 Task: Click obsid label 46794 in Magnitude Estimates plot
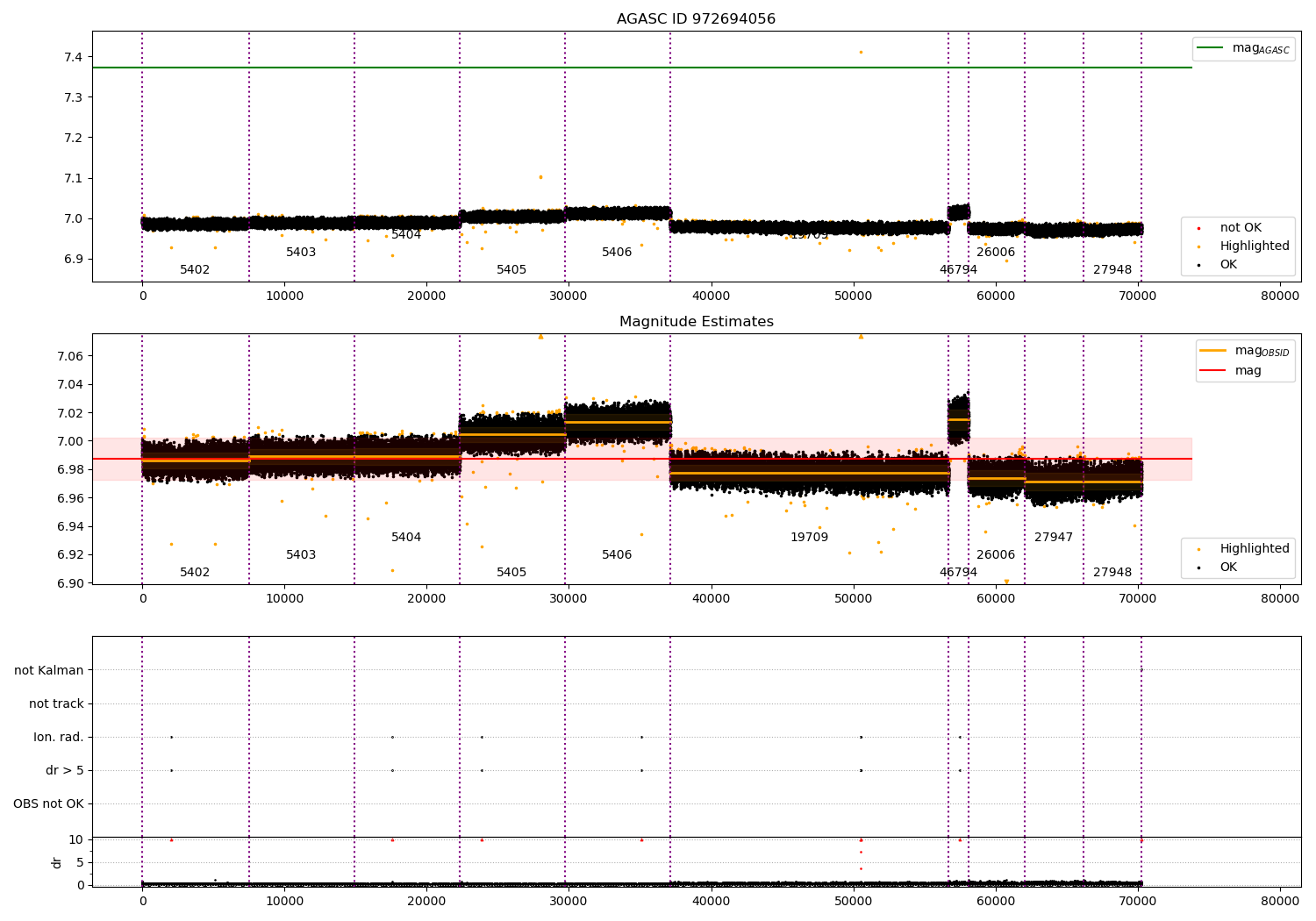[958, 573]
